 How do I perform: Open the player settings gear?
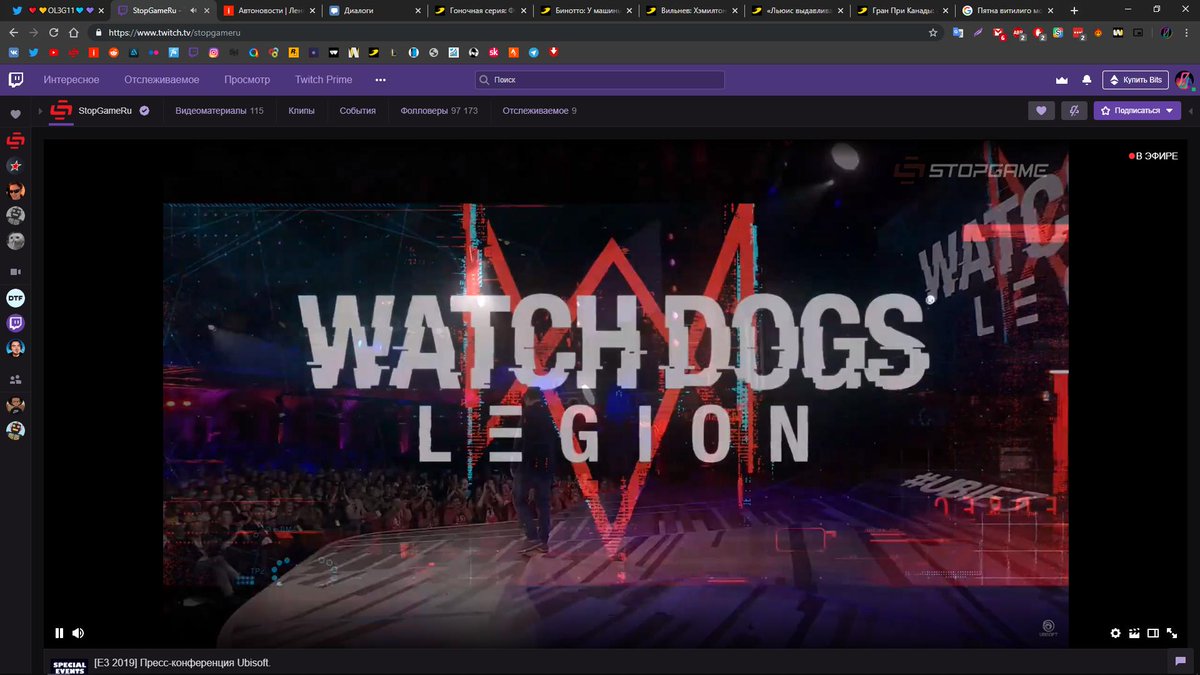pos(1116,632)
